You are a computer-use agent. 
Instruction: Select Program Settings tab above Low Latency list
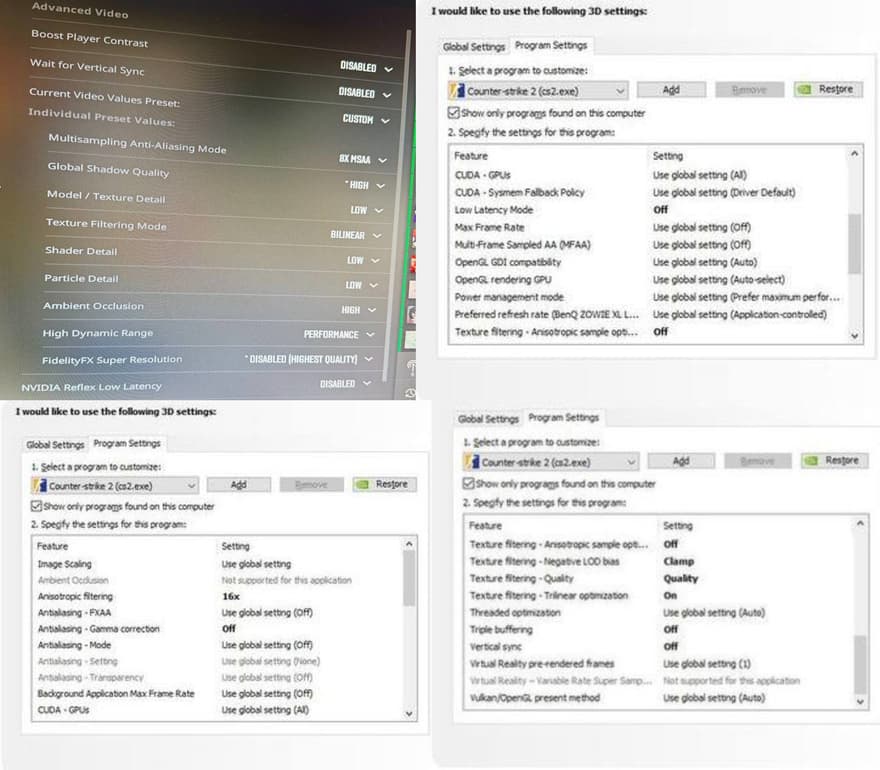coord(551,45)
